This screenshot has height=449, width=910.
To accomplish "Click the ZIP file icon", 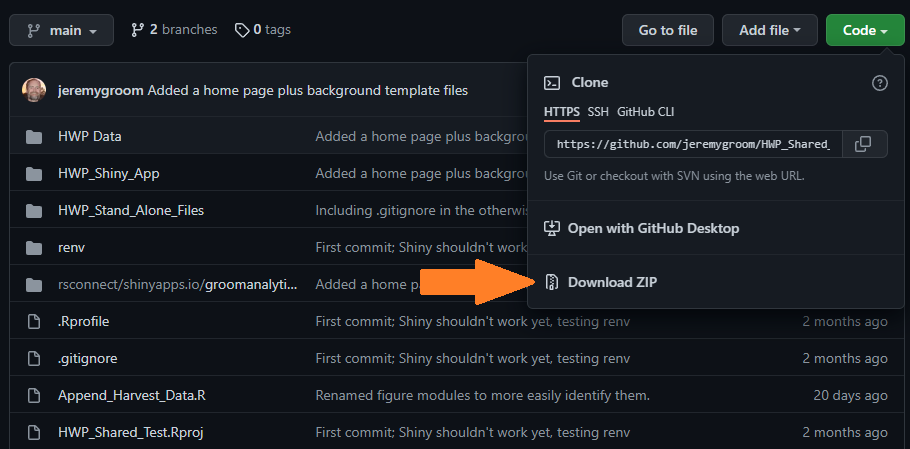I will 551,283.
